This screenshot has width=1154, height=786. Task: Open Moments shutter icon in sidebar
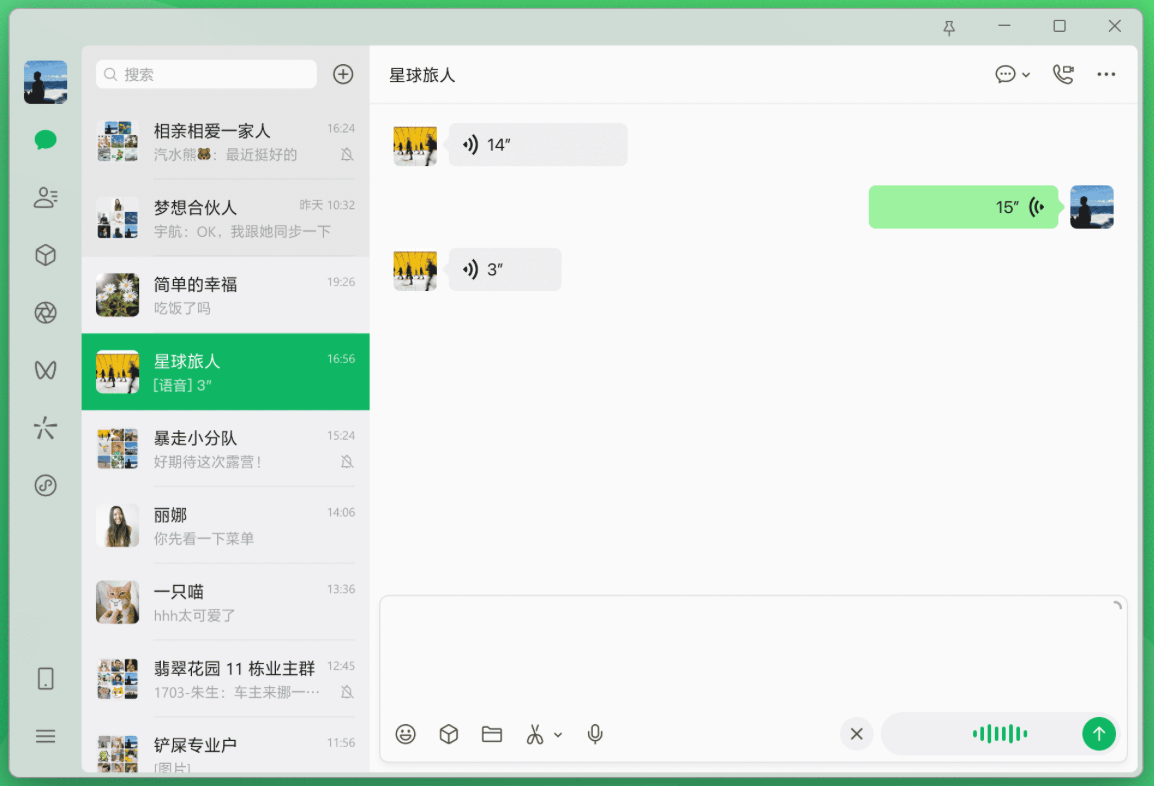click(46, 313)
